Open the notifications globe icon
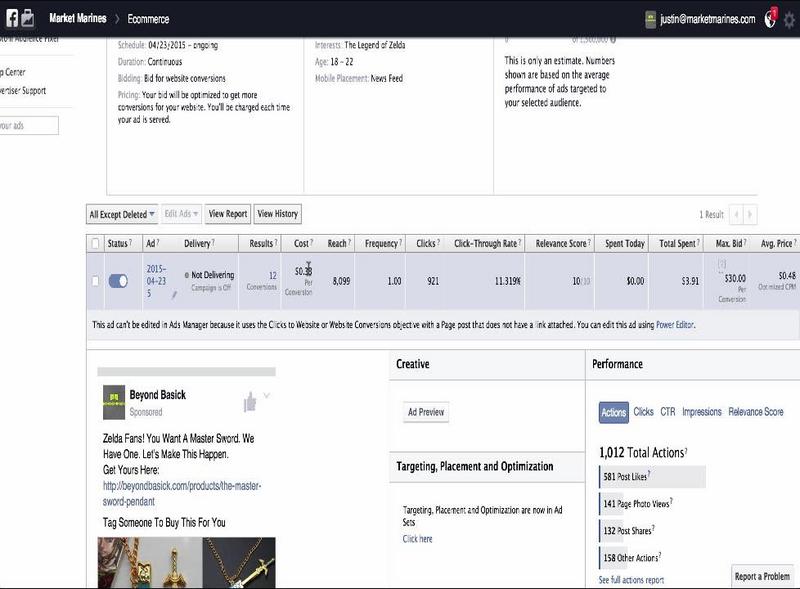The image size is (800, 589). [770, 19]
